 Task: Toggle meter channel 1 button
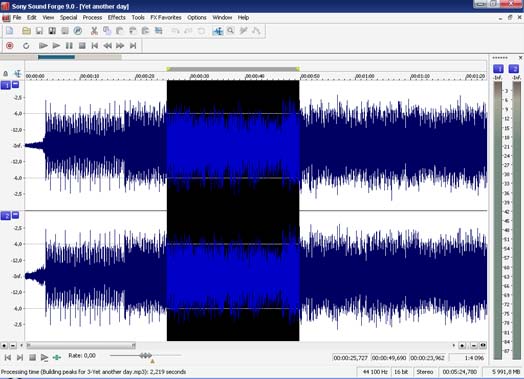point(498,69)
